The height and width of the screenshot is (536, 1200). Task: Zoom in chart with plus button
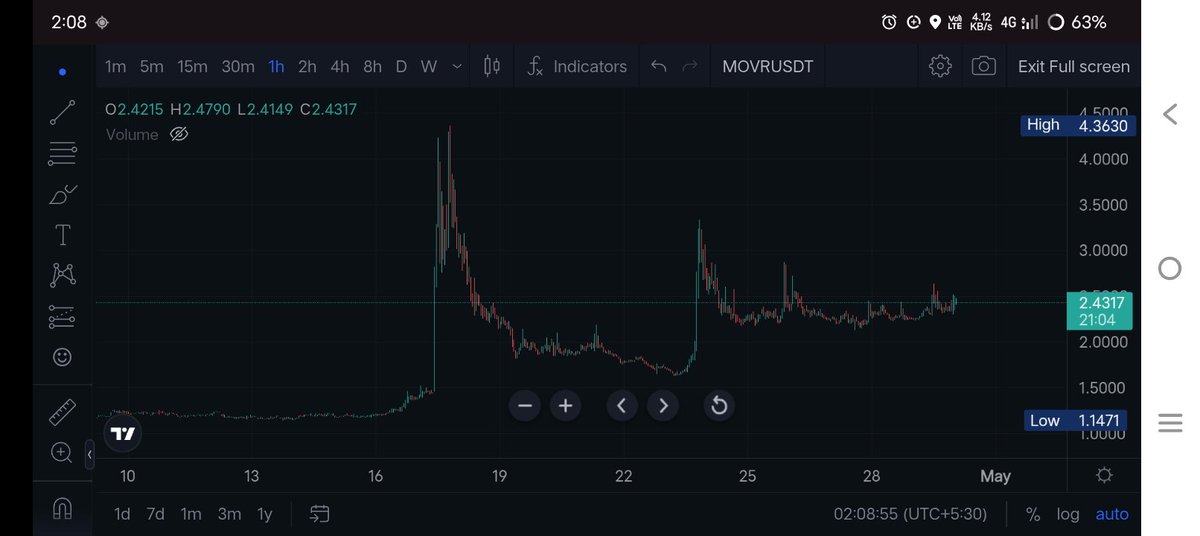(x=565, y=405)
